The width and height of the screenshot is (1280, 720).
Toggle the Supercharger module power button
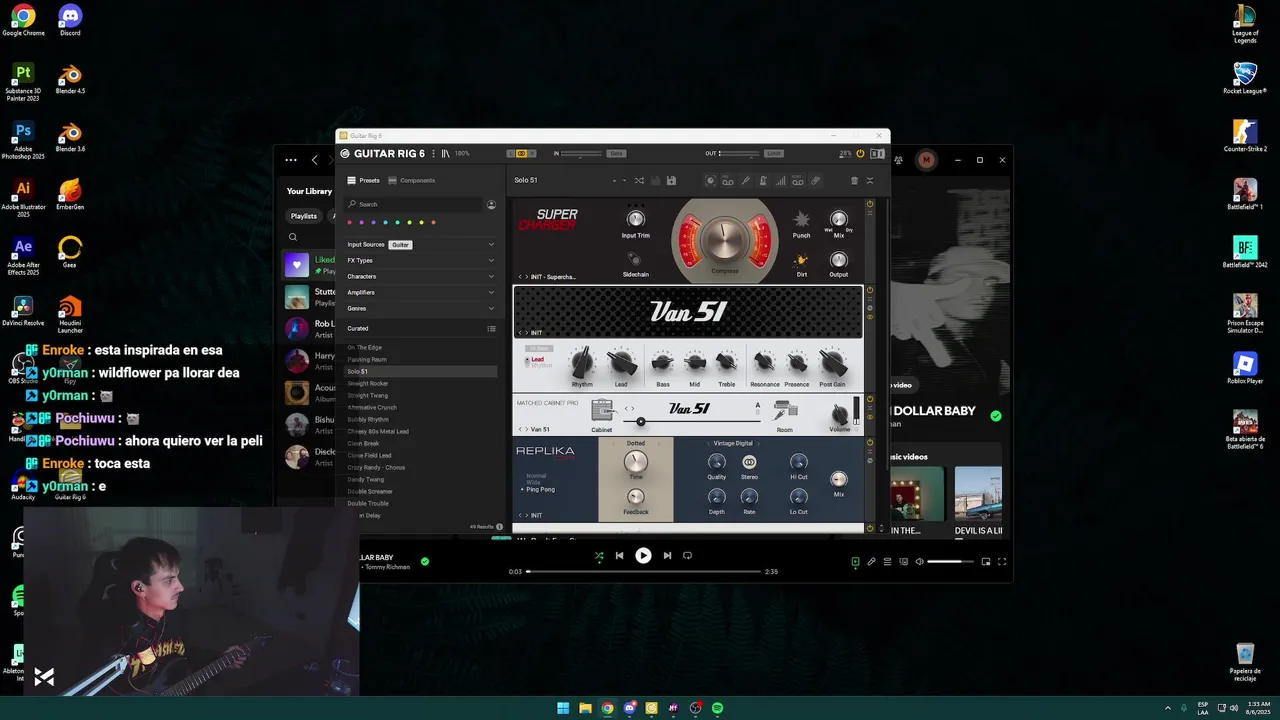(x=870, y=204)
